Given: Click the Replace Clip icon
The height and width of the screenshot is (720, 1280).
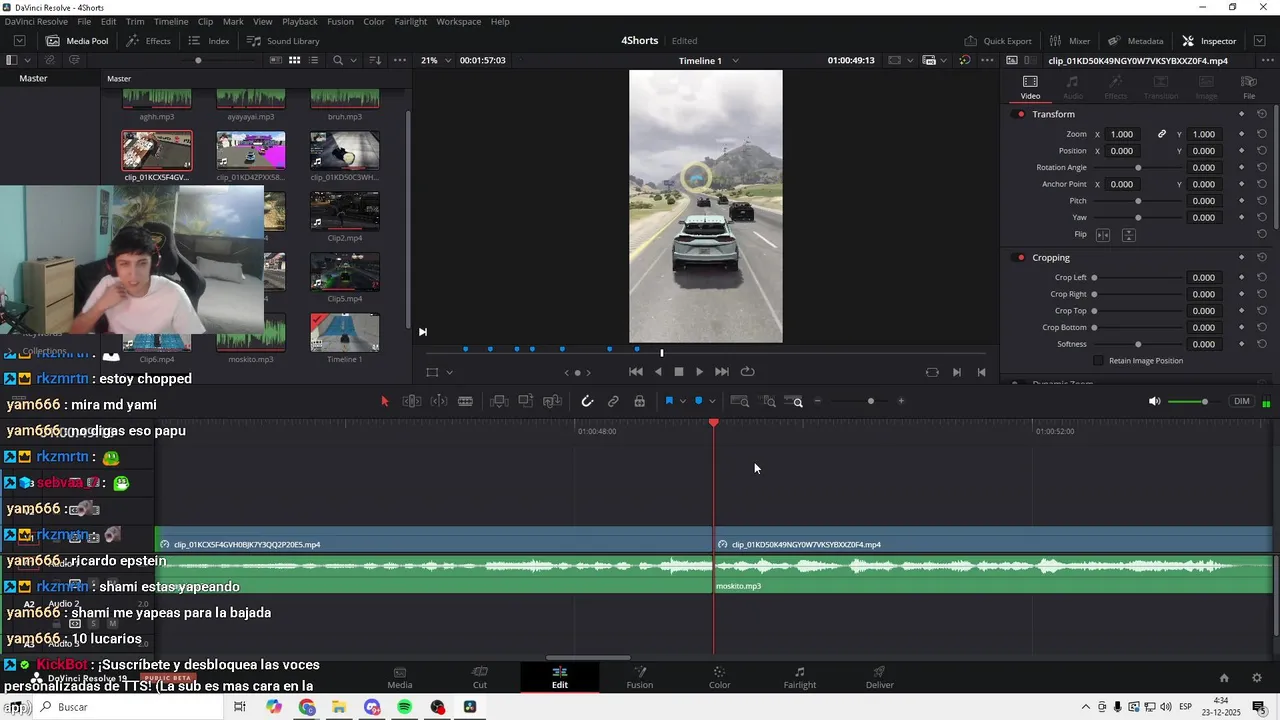Looking at the screenshot, I should pyautogui.click(x=552, y=401).
